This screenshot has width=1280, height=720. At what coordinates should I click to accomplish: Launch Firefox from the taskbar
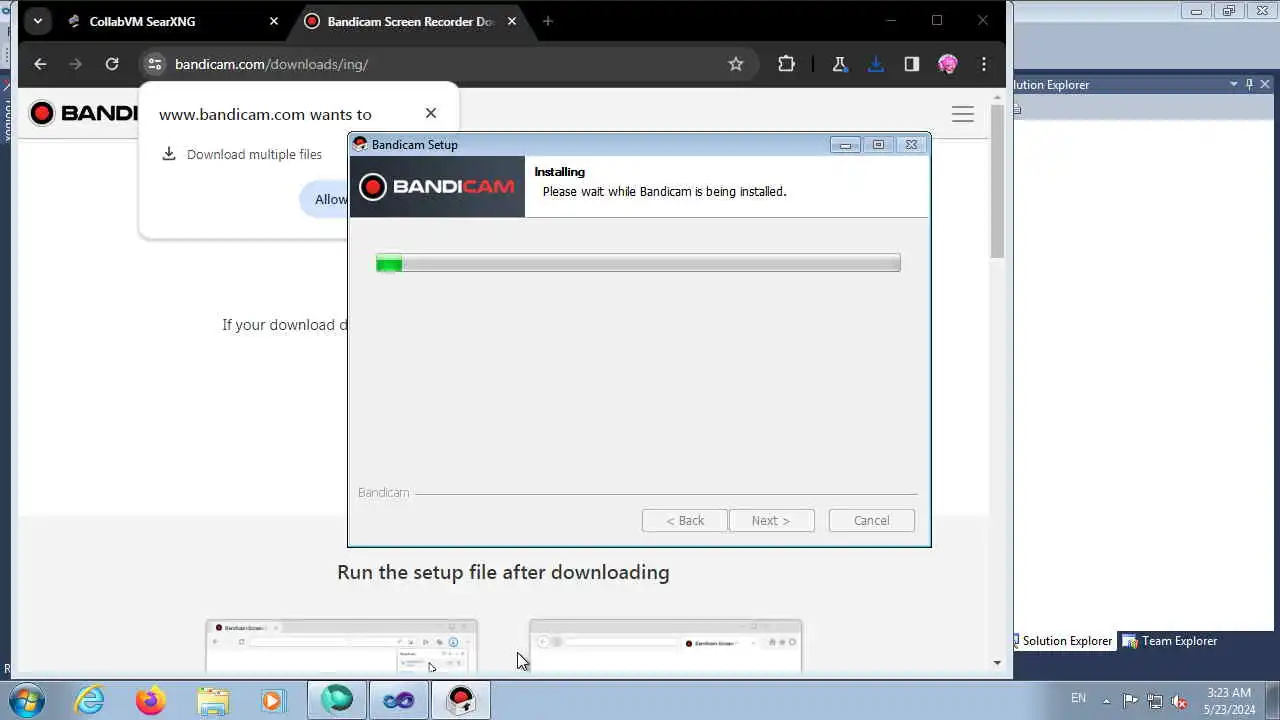(x=151, y=700)
